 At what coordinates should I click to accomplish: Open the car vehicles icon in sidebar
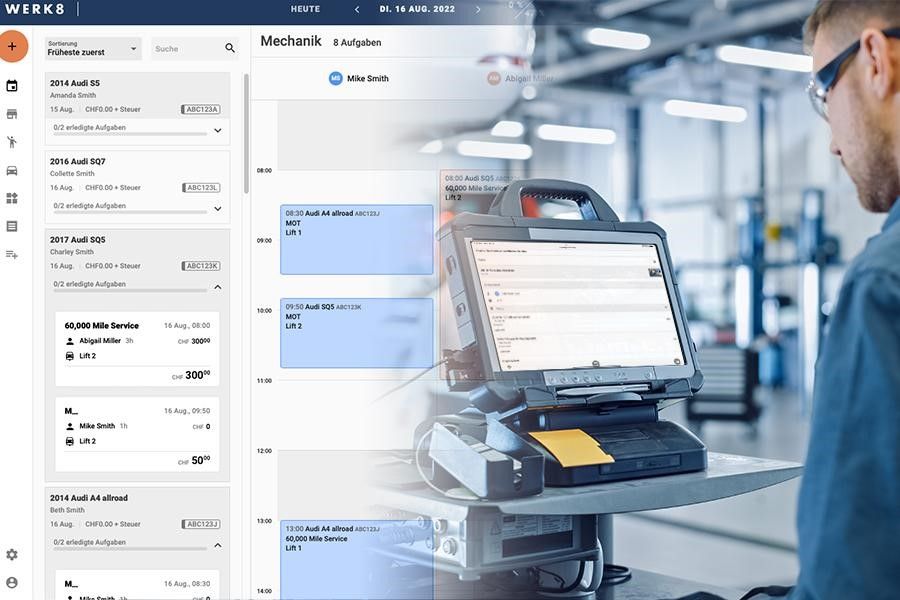click(x=11, y=171)
